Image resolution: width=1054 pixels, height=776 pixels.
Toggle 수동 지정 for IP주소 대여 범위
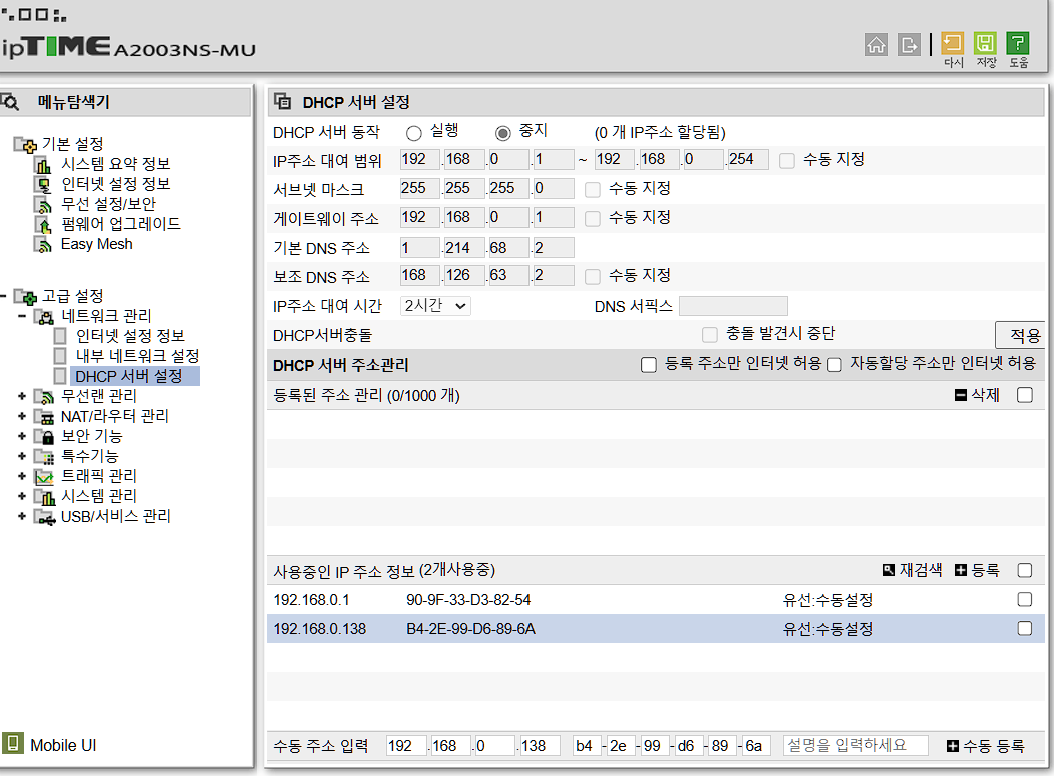(786, 161)
